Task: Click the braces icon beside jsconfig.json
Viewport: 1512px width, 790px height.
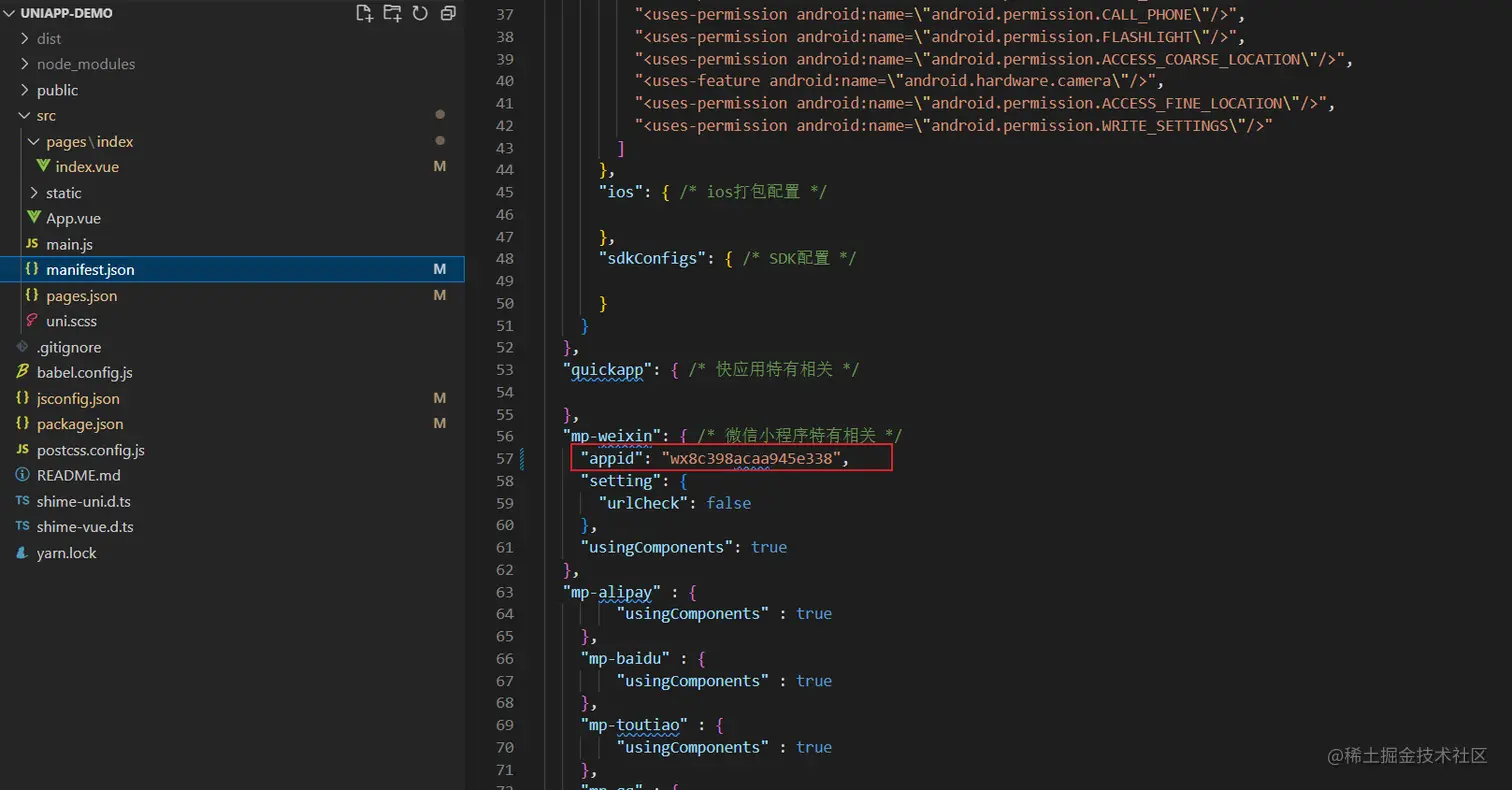Action: (22, 399)
